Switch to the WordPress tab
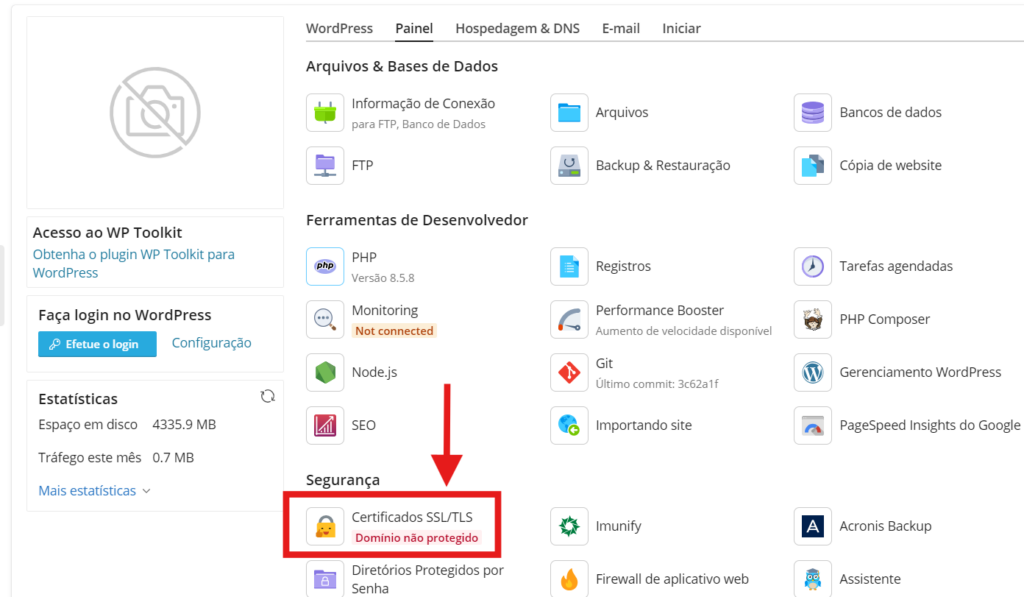 (x=339, y=28)
